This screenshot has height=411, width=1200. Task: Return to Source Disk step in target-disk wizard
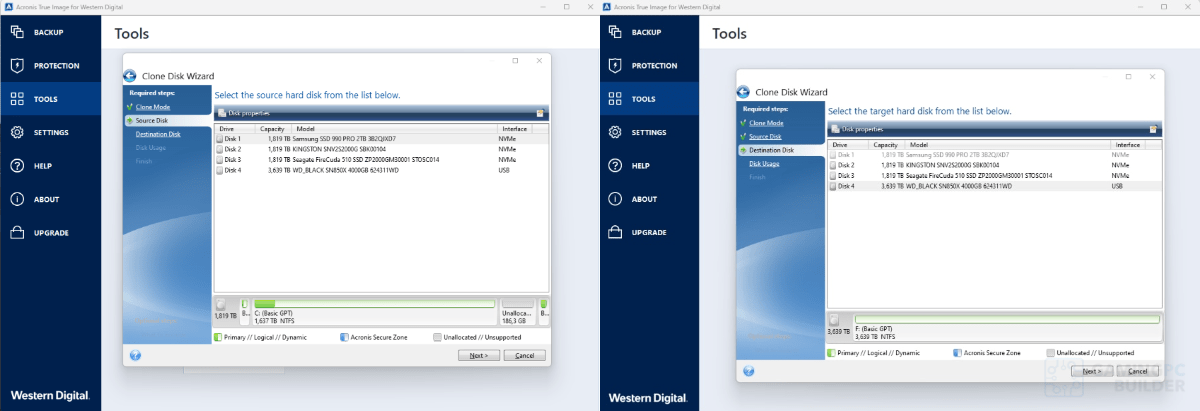click(766, 136)
